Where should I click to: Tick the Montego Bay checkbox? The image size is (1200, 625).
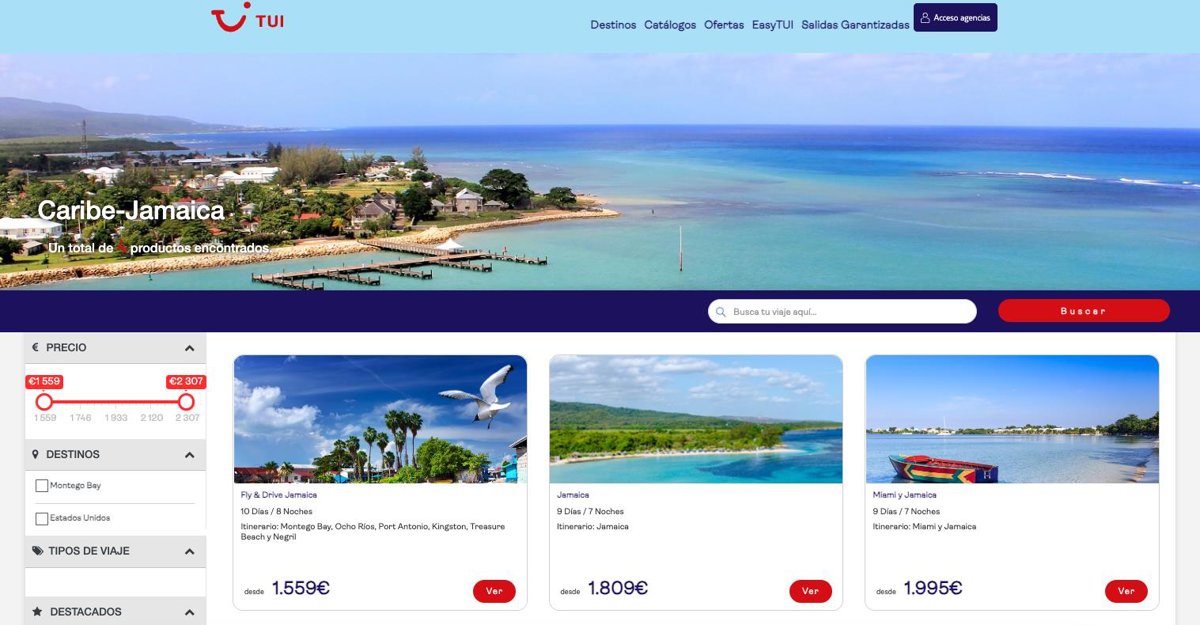(x=41, y=486)
